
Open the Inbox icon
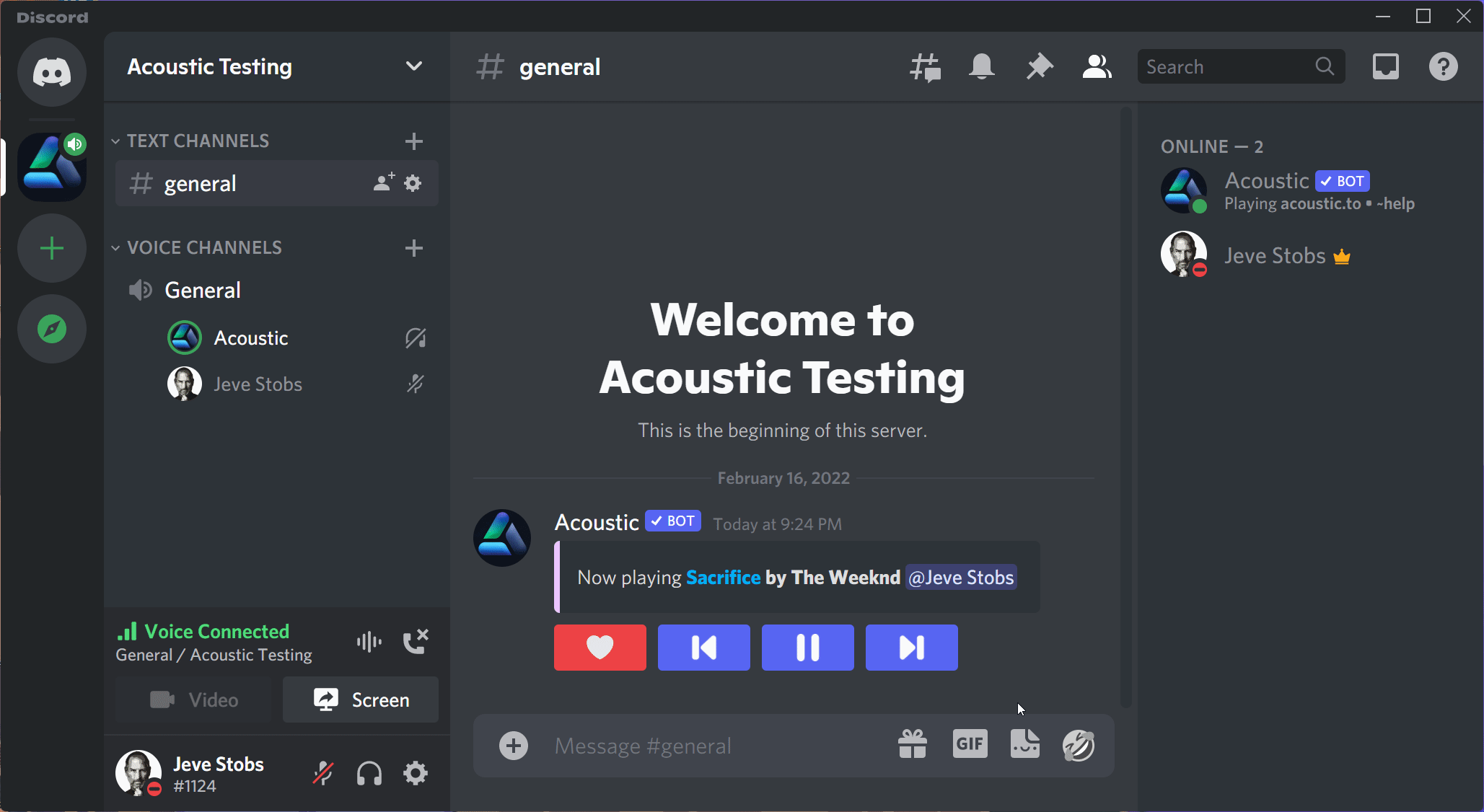[1385, 67]
